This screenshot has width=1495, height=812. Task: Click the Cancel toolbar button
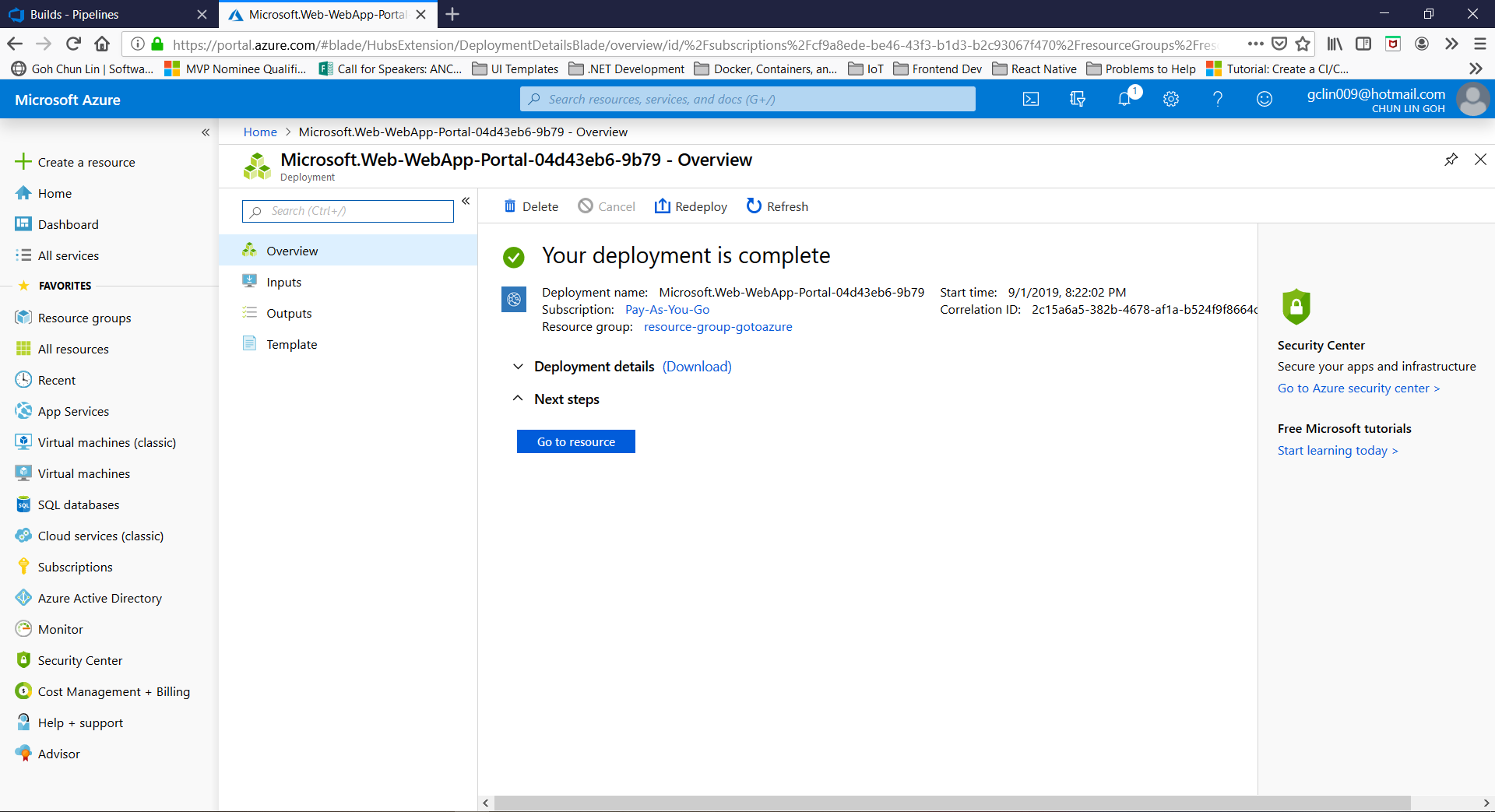[x=607, y=206]
